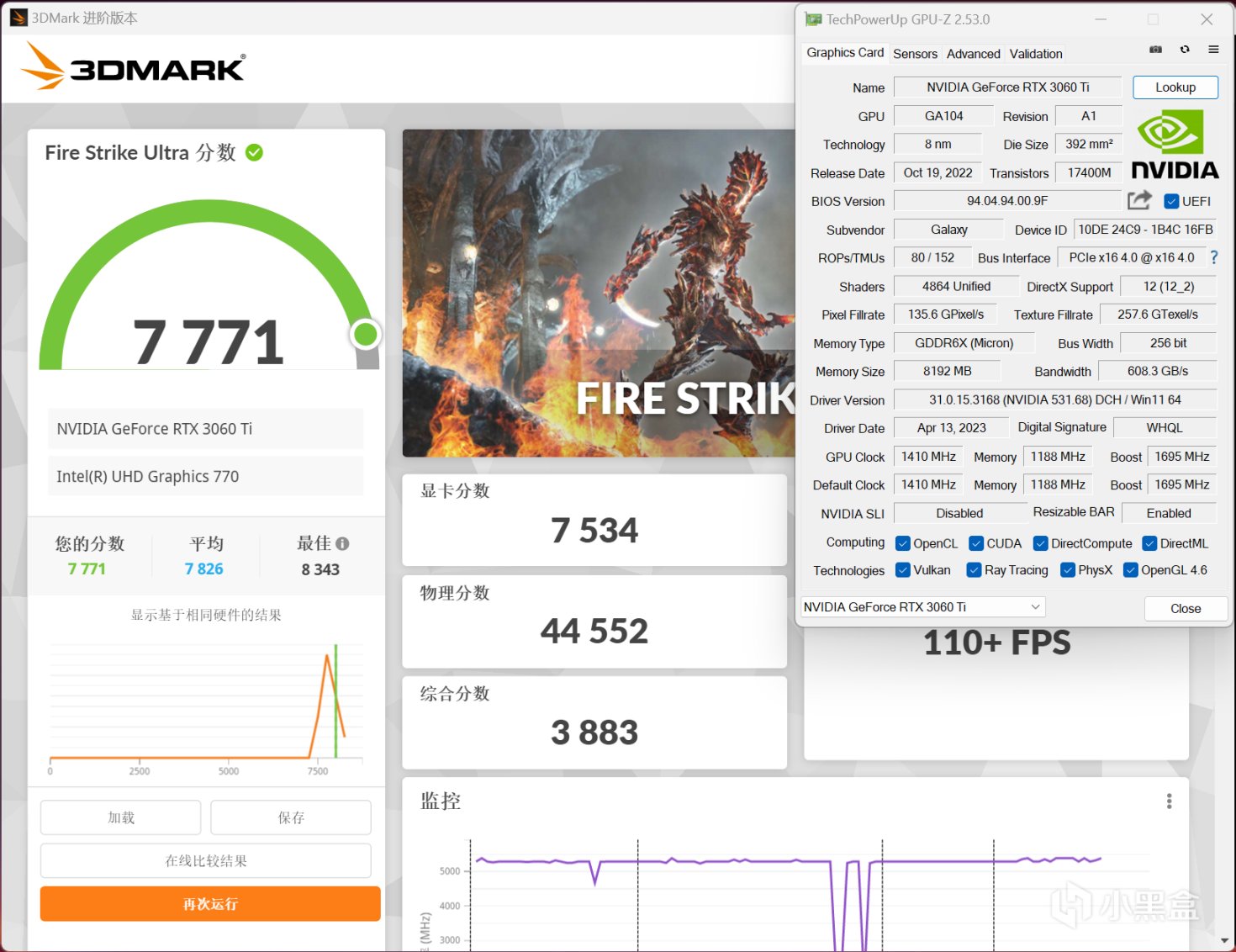Click the best score 8 343
Image resolution: width=1236 pixels, height=952 pixels.
[x=320, y=569]
